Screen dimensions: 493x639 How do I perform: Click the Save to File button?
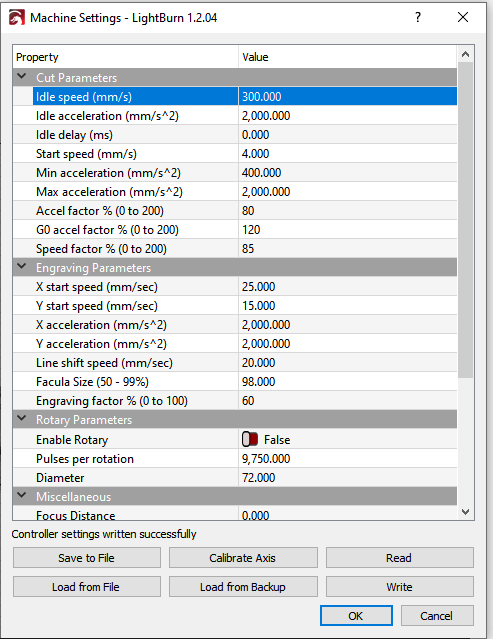pos(87,557)
